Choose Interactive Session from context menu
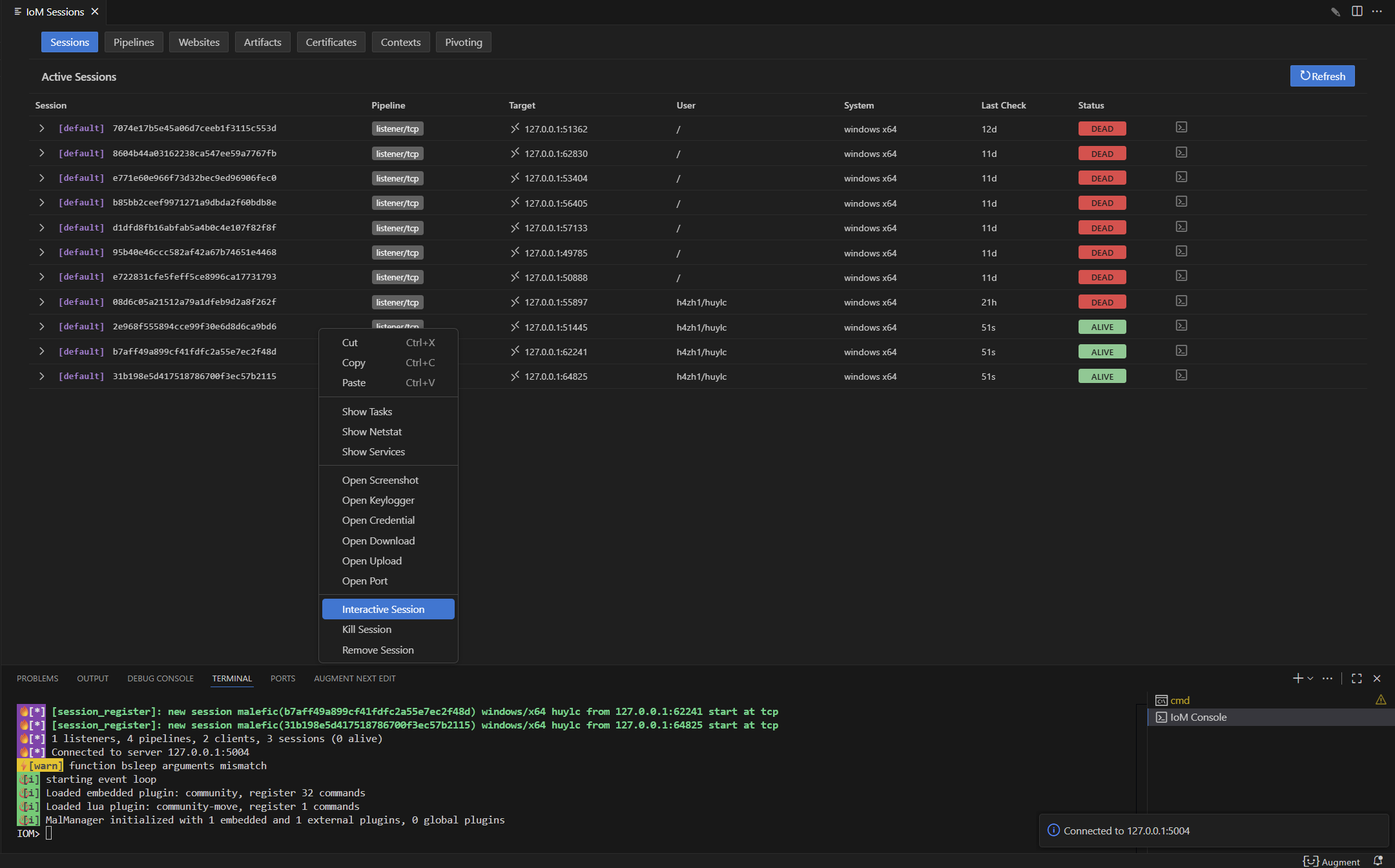The width and height of the screenshot is (1395, 868). click(x=388, y=609)
